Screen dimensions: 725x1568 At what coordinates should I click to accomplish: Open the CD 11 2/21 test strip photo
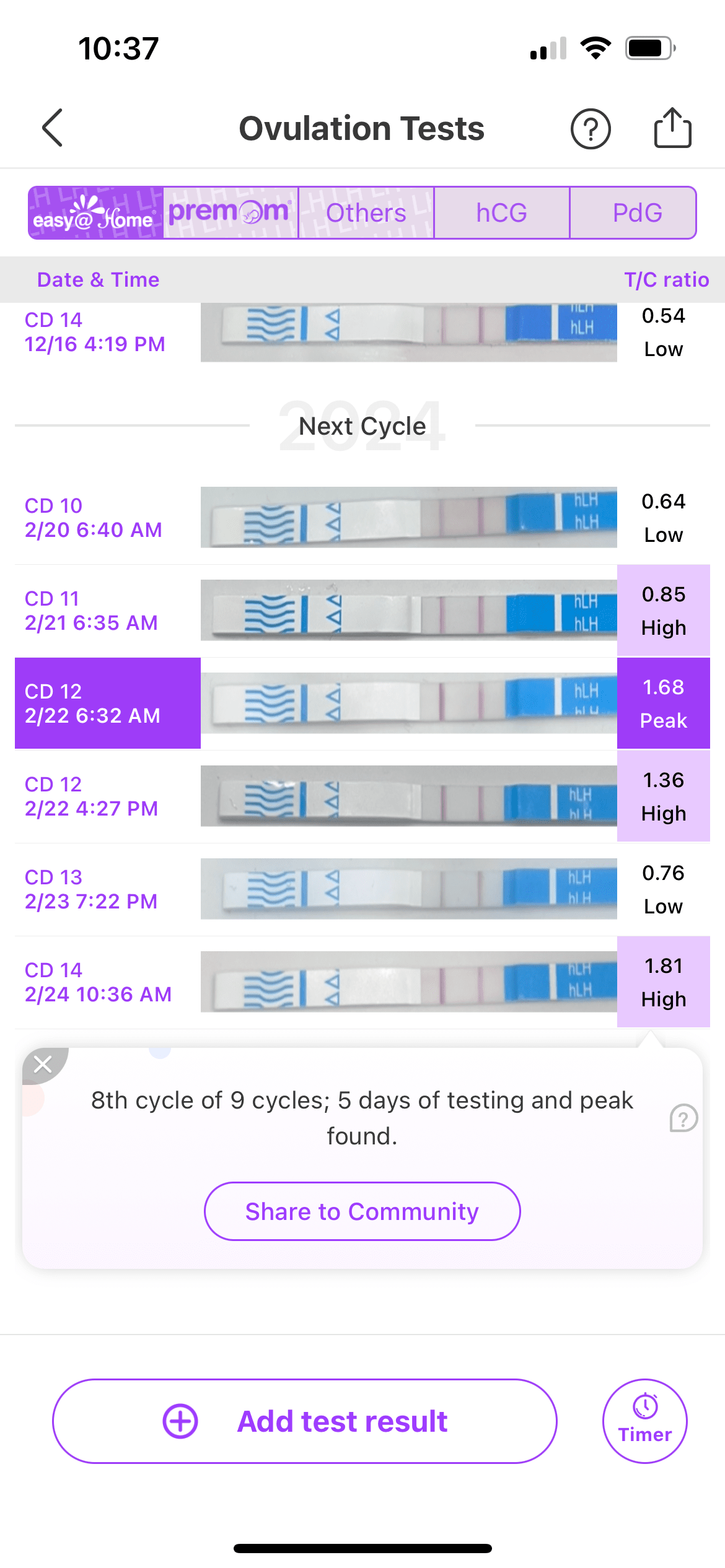pos(408,610)
